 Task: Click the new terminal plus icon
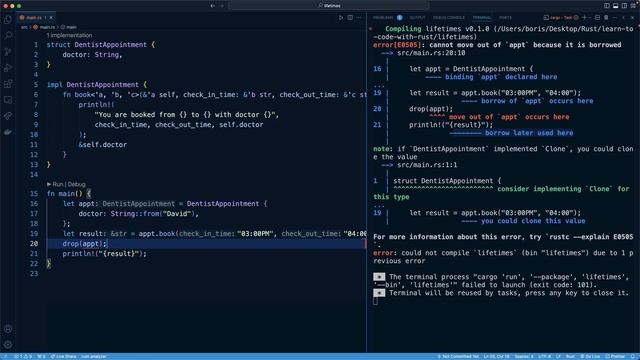tap(584, 18)
